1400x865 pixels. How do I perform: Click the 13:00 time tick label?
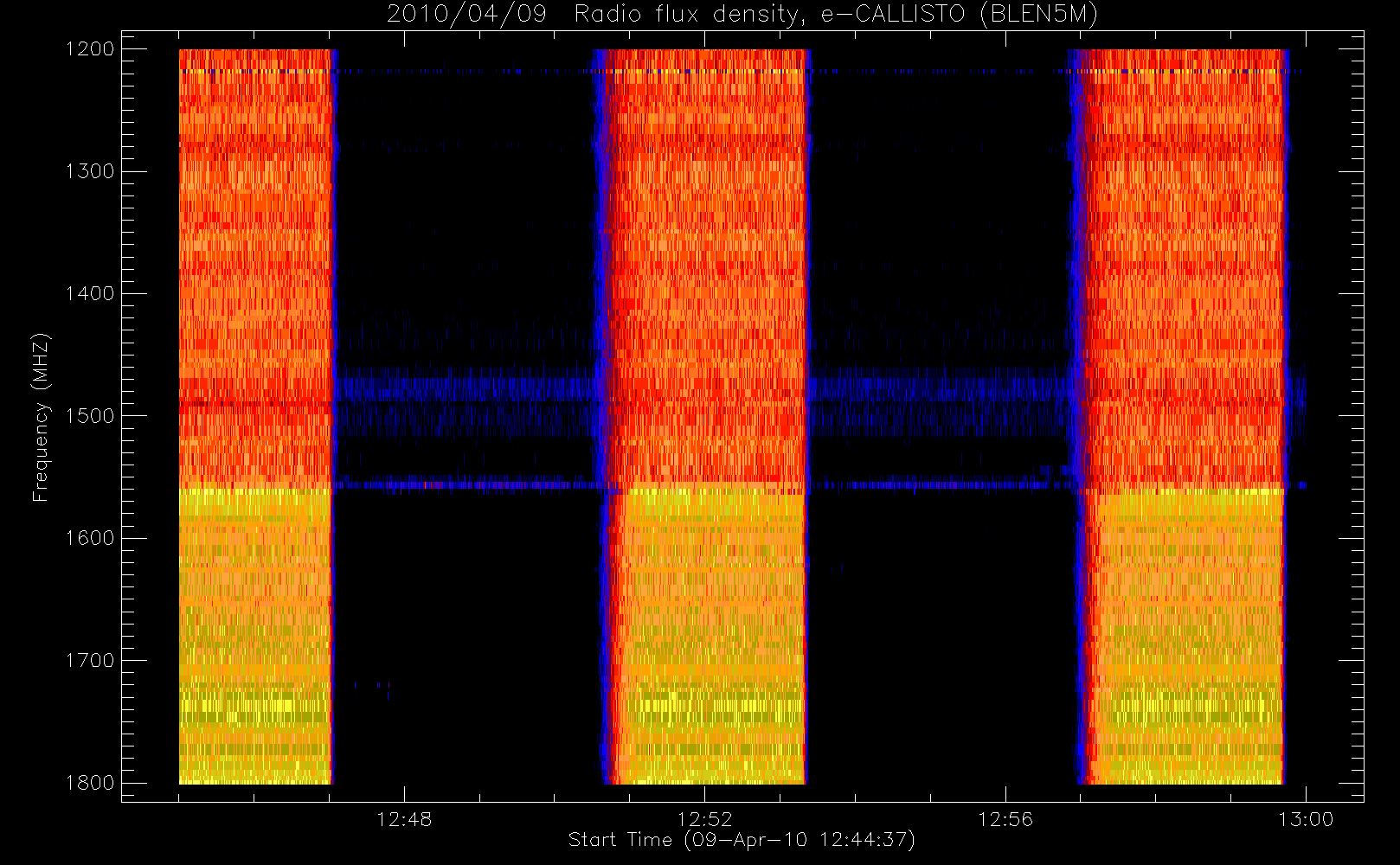[x=1306, y=819]
